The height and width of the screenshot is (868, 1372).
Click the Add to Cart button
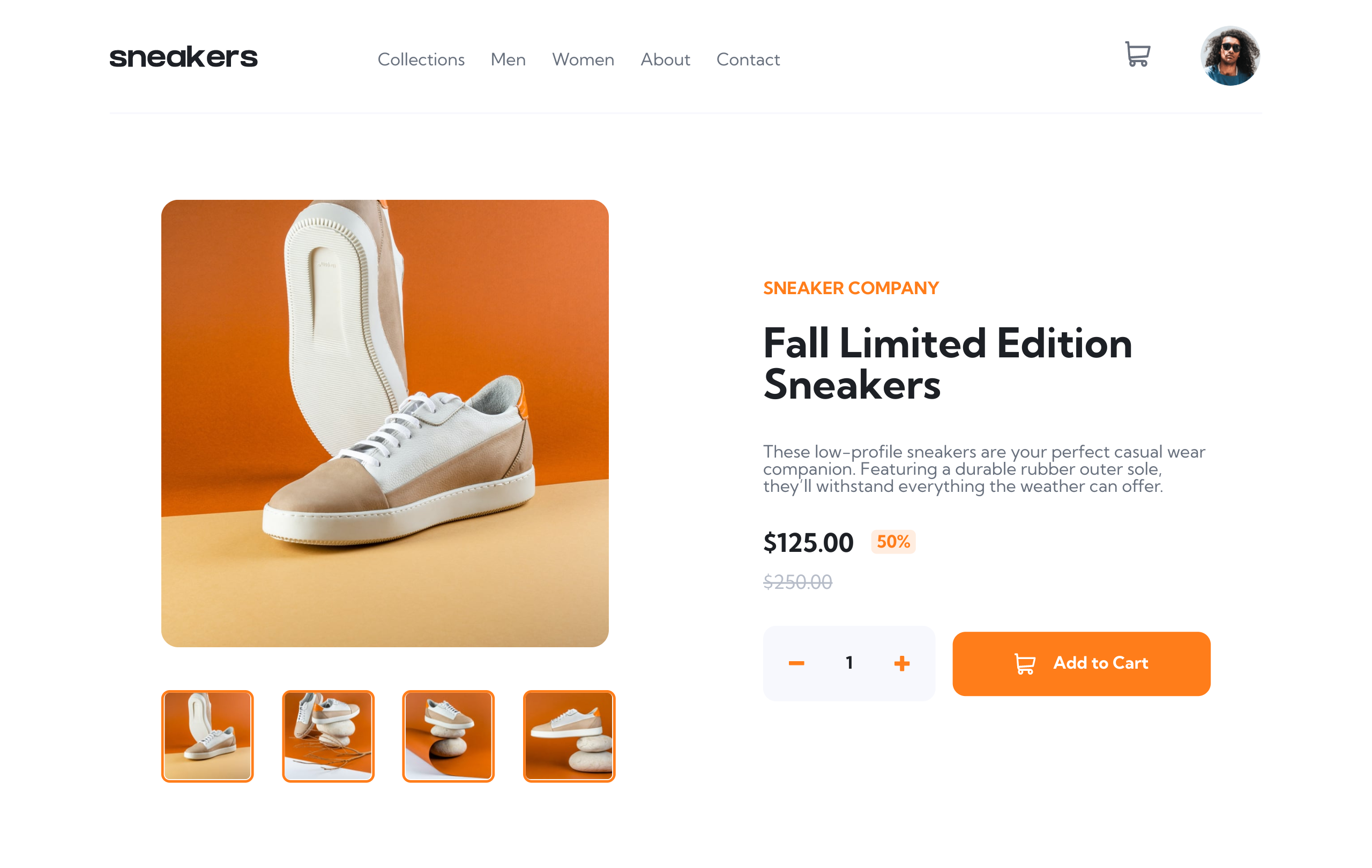(1081, 663)
